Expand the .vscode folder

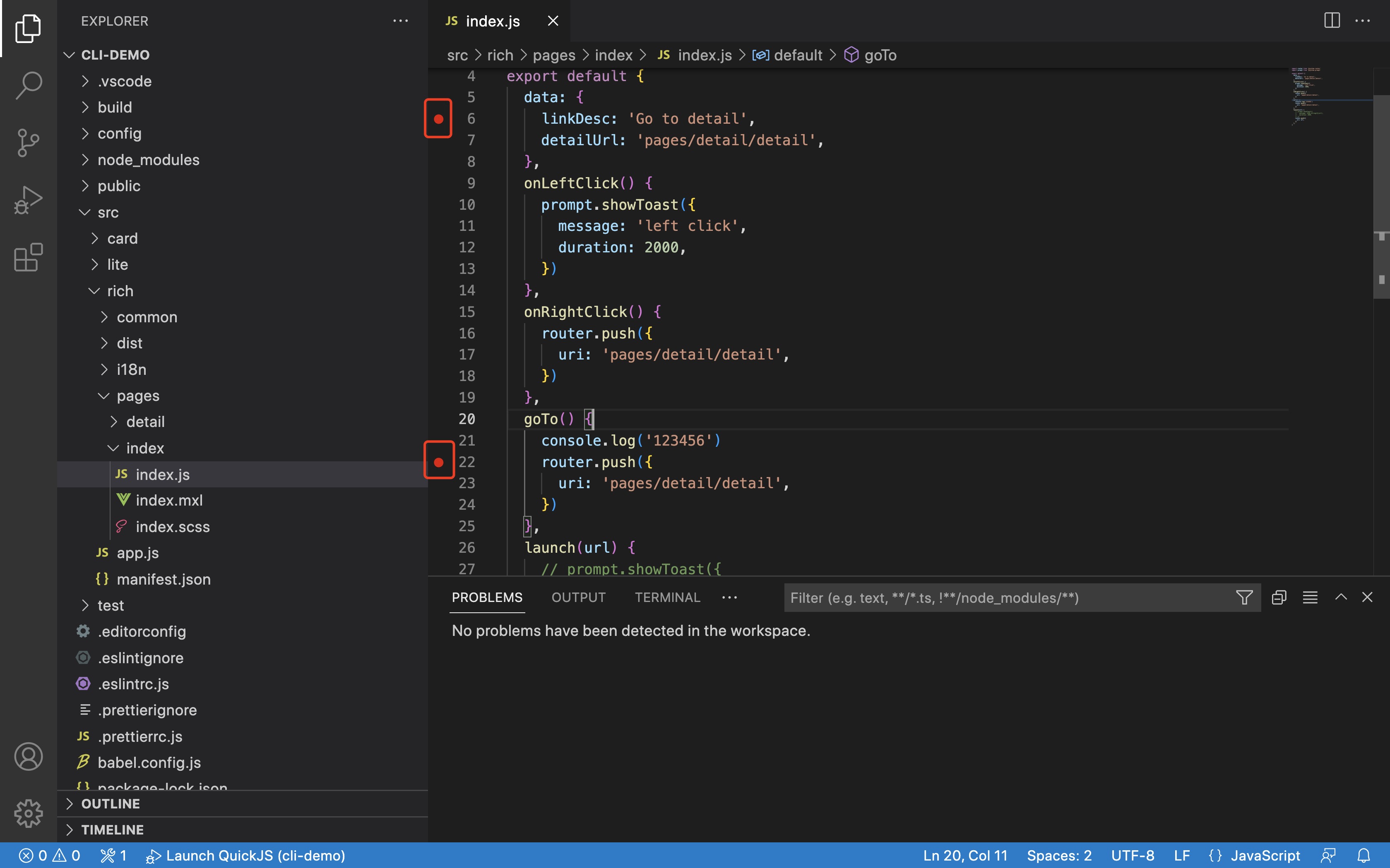pos(243,81)
